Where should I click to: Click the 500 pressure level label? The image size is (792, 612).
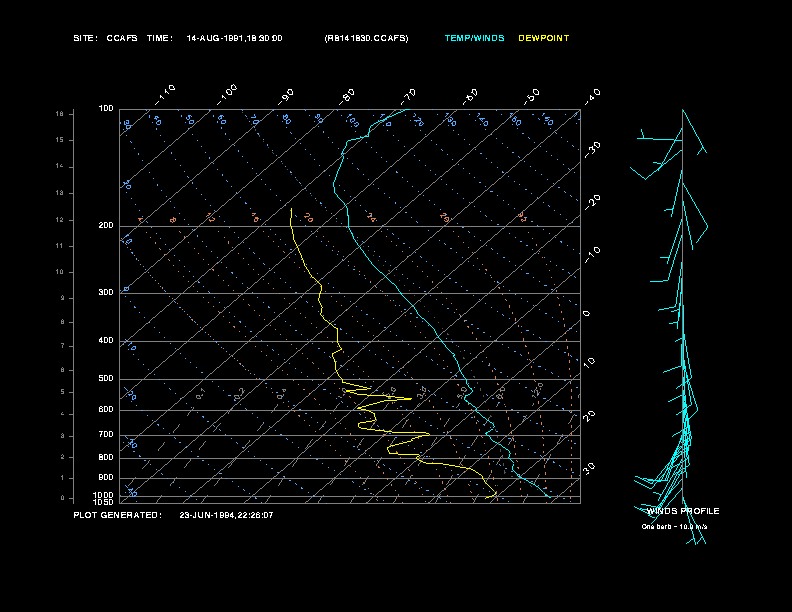(106, 378)
